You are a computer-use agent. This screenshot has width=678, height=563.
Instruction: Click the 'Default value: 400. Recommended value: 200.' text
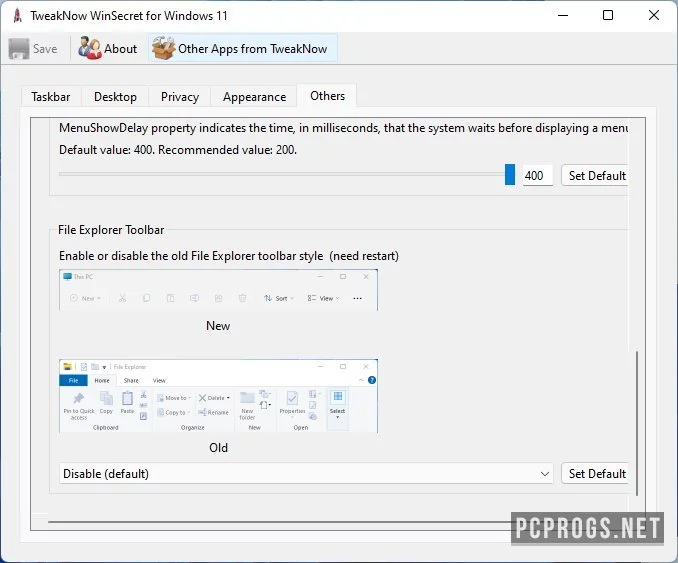coord(178,150)
